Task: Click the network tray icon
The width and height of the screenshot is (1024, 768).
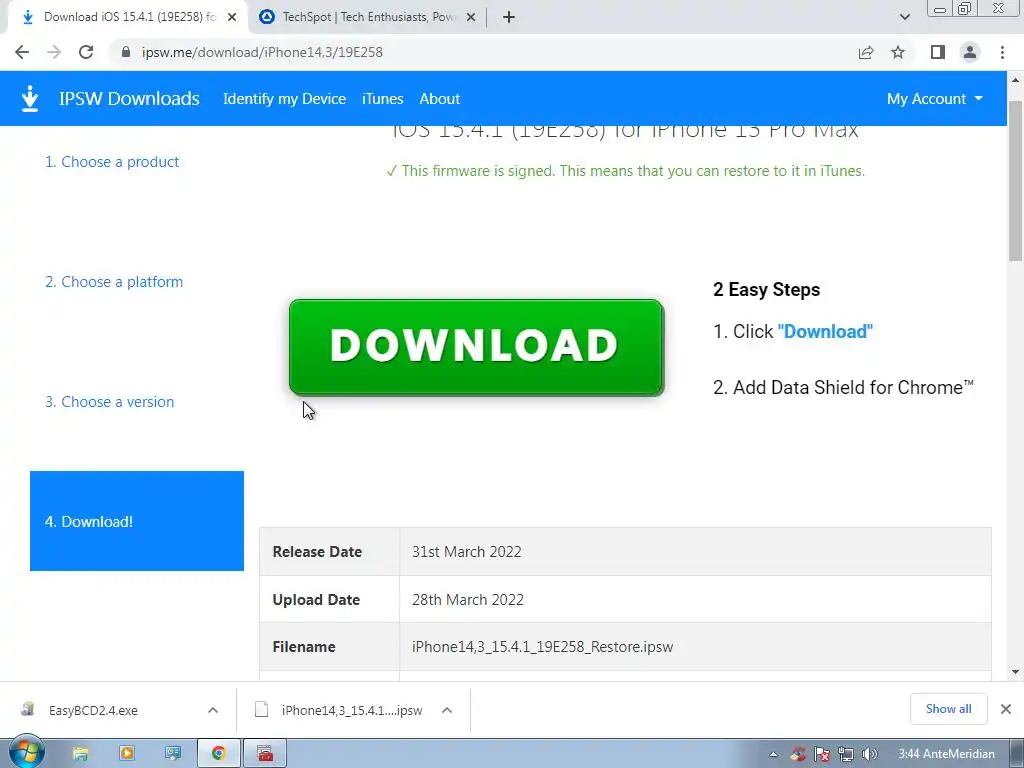Action: click(846, 754)
